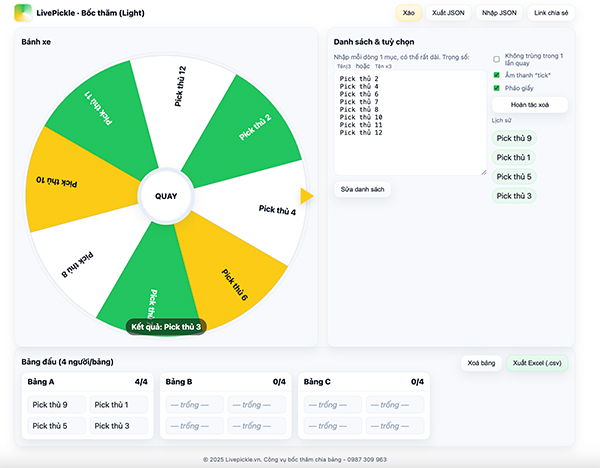Click the Xóa button in header
600x468 pixels.
tap(408, 13)
